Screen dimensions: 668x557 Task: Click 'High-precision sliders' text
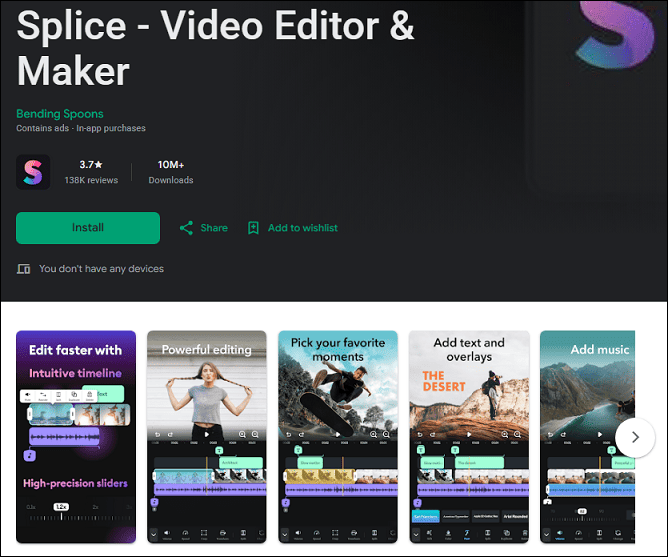[x=75, y=483]
